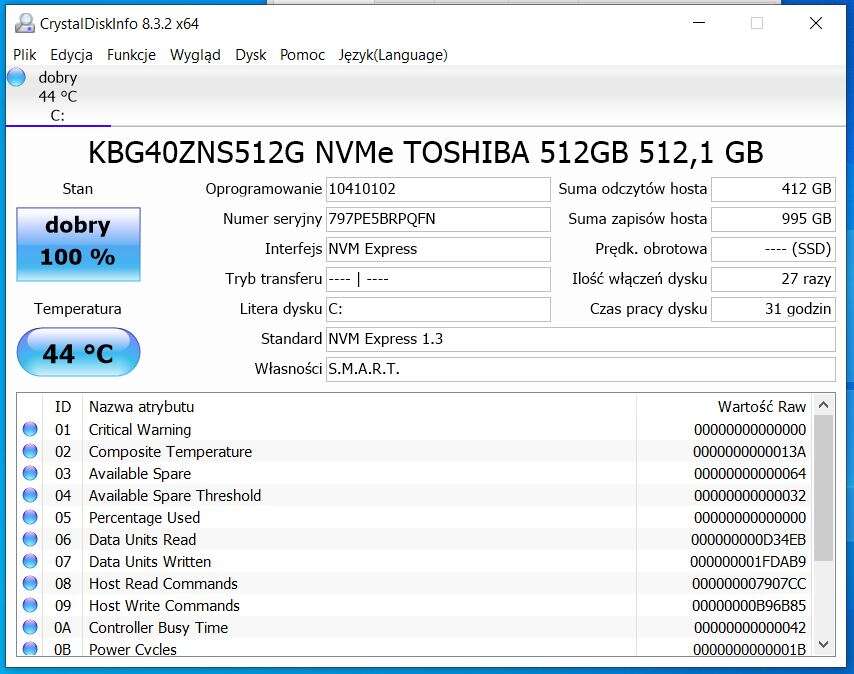The width and height of the screenshot is (854, 674).
Task: Click the 44 °C temperature indicator
Action: 78,352
